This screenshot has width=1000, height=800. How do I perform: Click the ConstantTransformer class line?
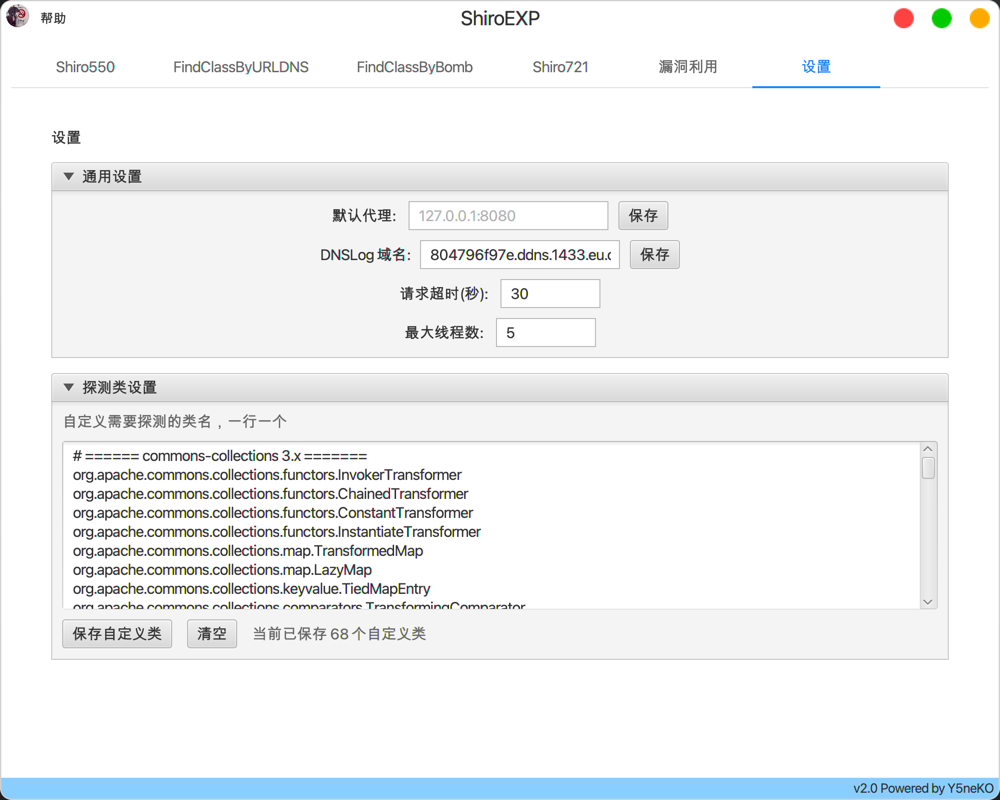click(x=273, y=513)
